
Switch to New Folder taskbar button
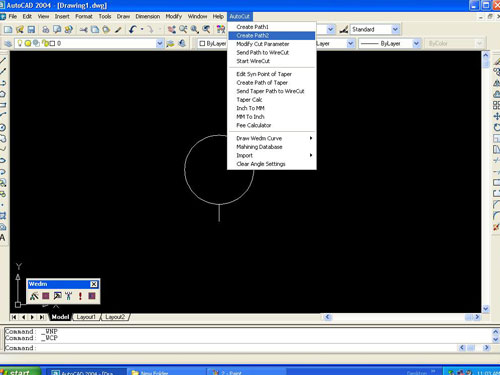(167, 371)
